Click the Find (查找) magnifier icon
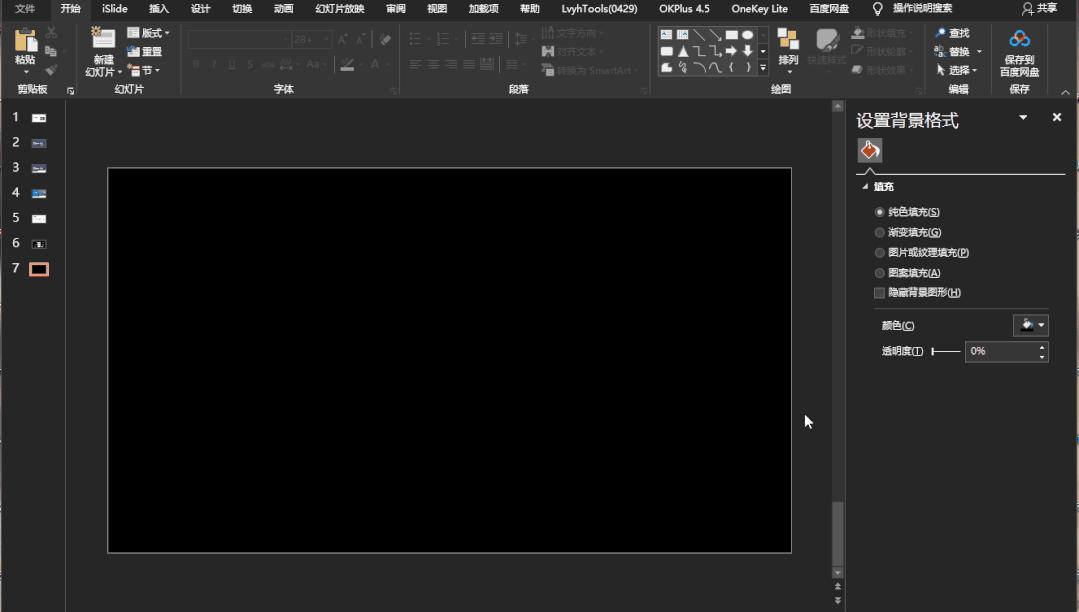1079x612 pixels. pyautogui.click(x=941, y=33)
